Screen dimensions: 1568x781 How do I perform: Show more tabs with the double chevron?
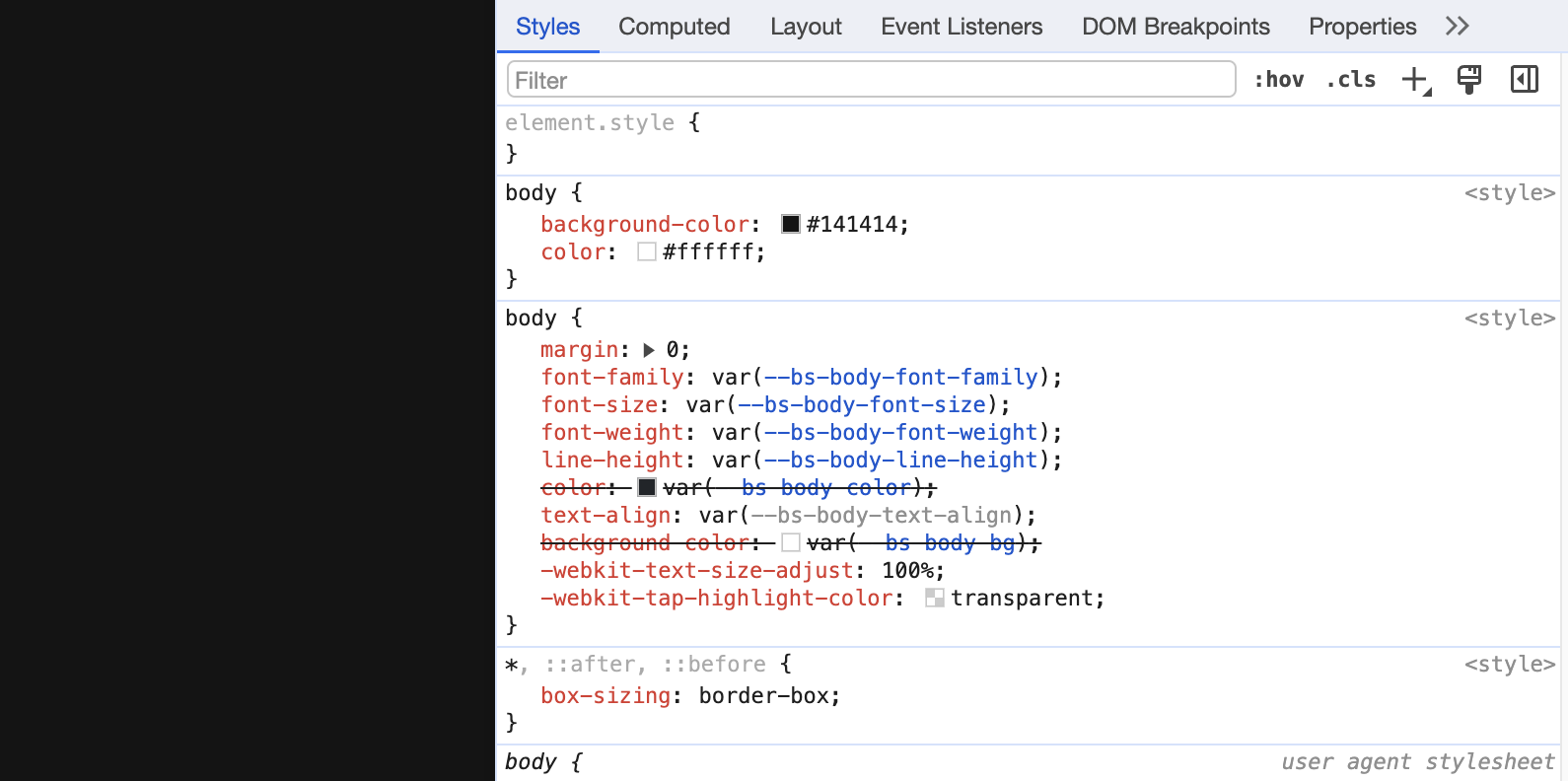point(1458,27)
